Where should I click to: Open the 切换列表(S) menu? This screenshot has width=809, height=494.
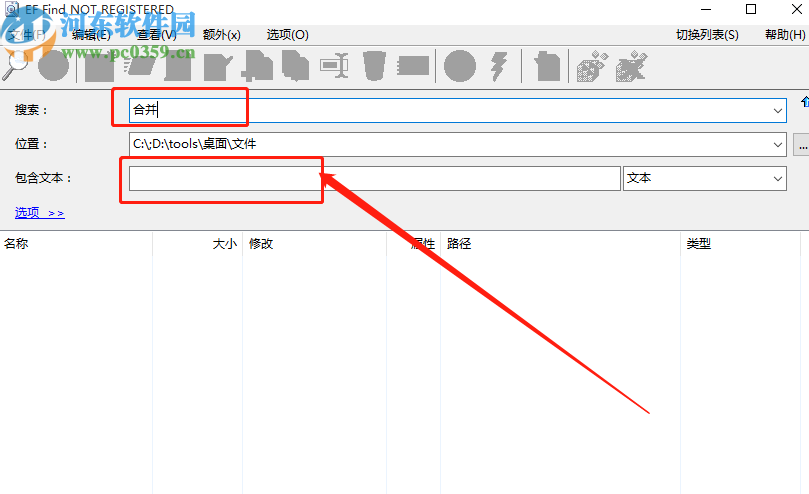coord(707,35)
